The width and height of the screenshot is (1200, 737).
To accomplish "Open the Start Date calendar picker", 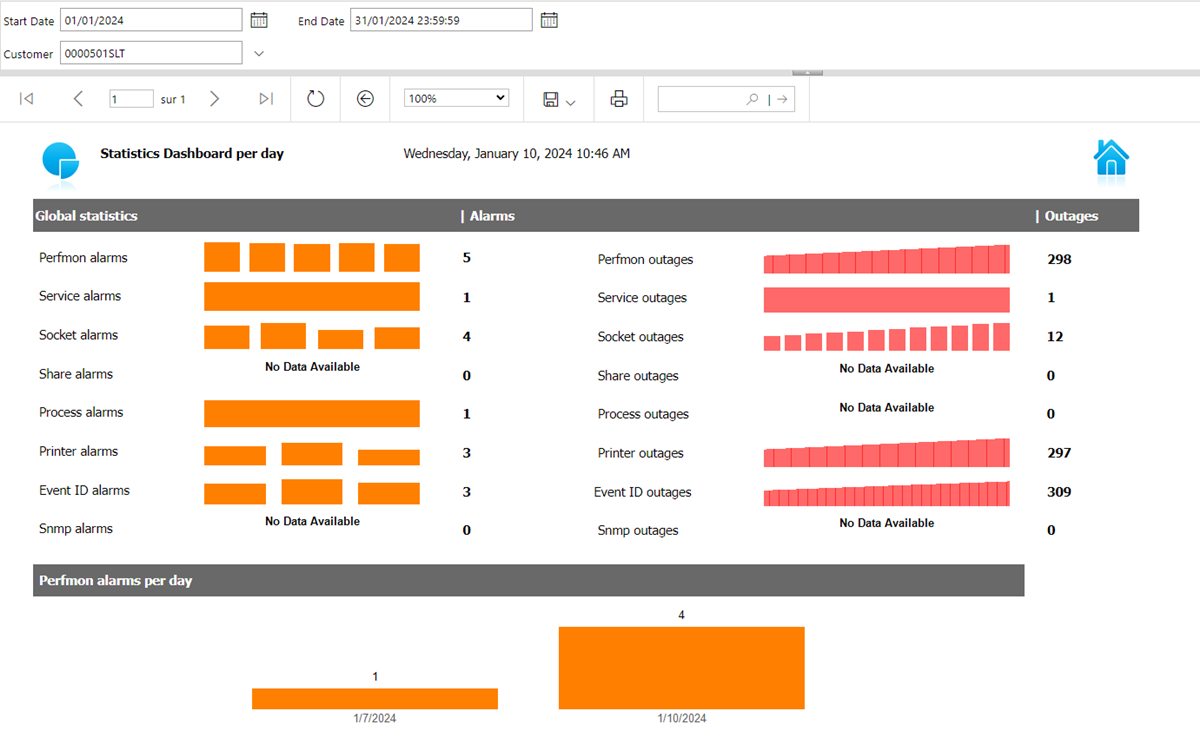I will pyautogui.click(x=259, y=20).
